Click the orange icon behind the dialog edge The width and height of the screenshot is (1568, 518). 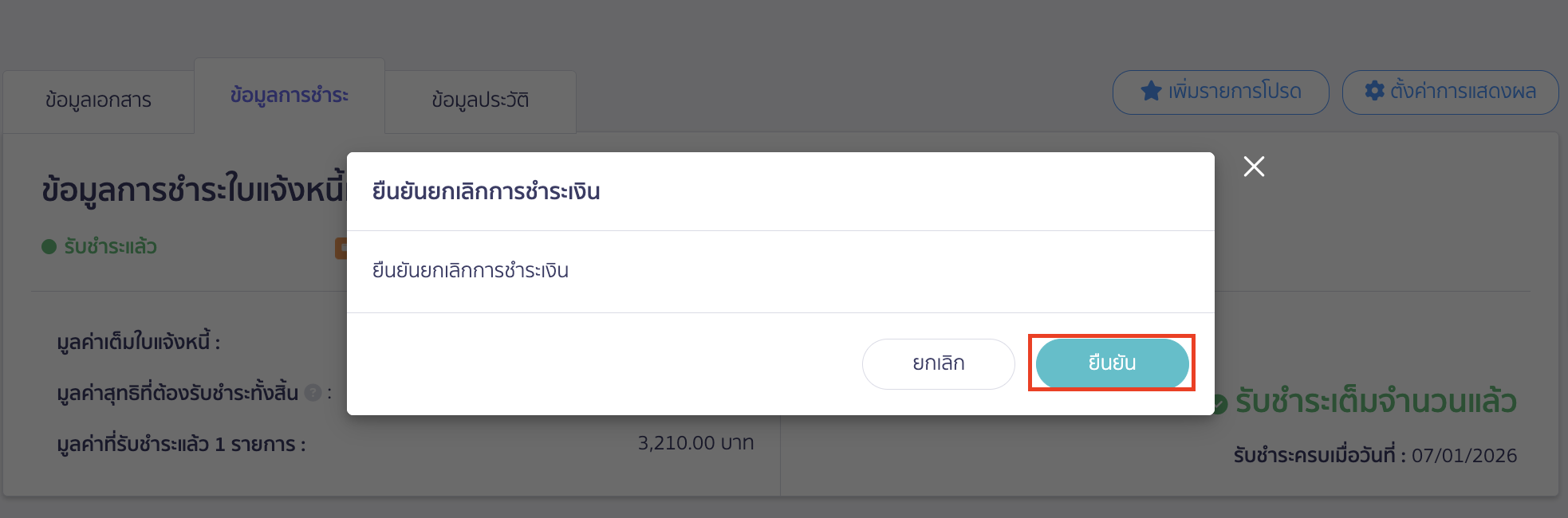pos(341,248)
